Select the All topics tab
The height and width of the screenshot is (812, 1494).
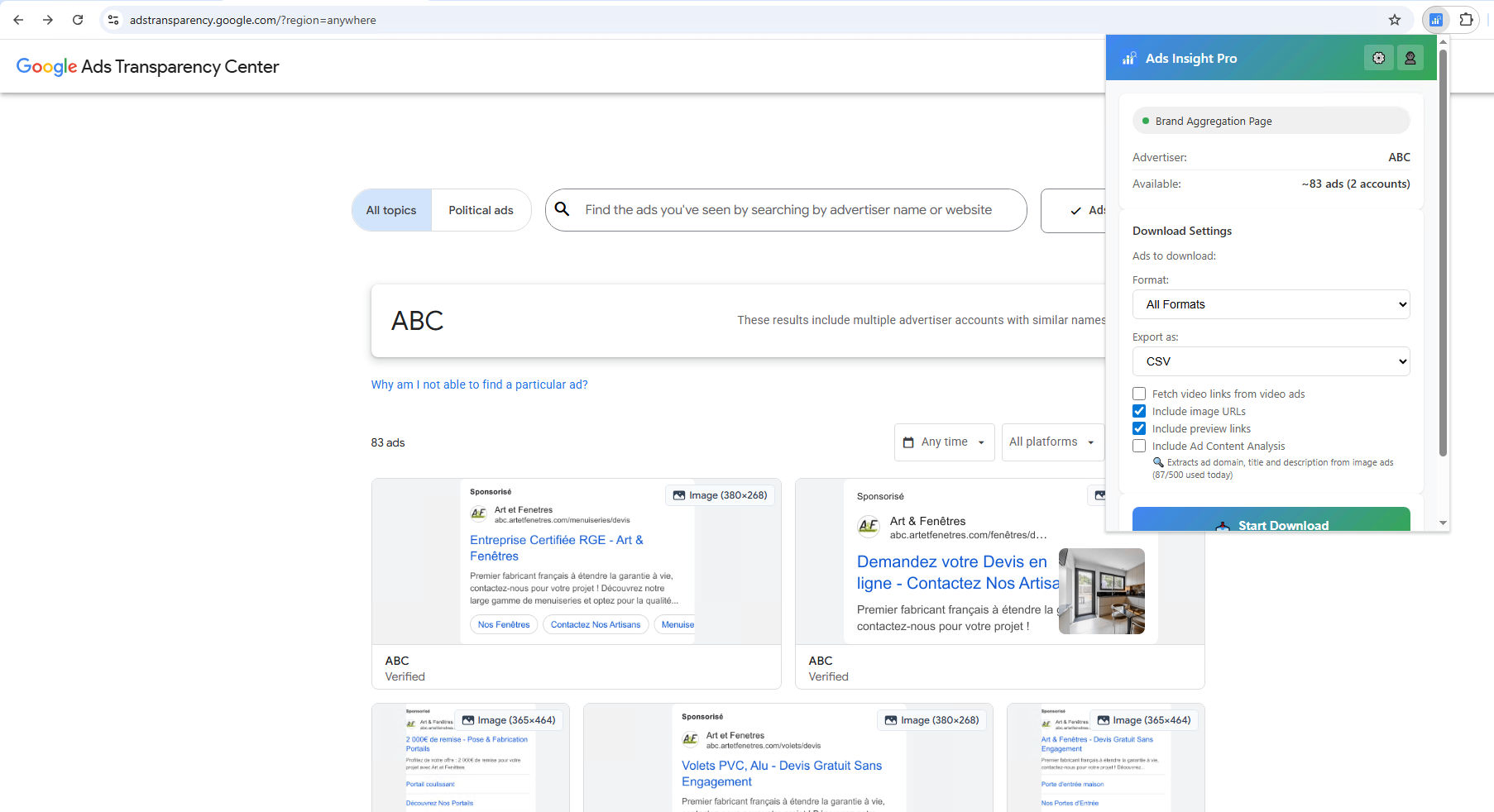(x=391, y=210)
